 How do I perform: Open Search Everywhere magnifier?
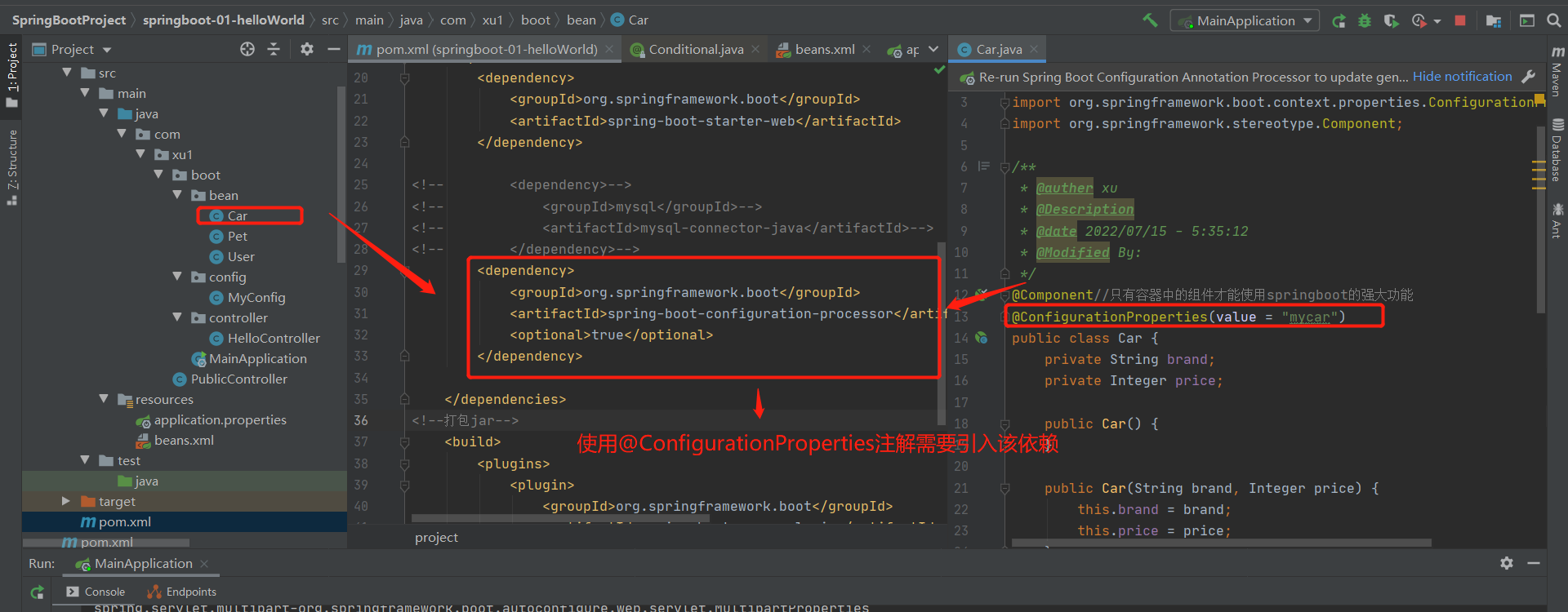pos(1554,20)
